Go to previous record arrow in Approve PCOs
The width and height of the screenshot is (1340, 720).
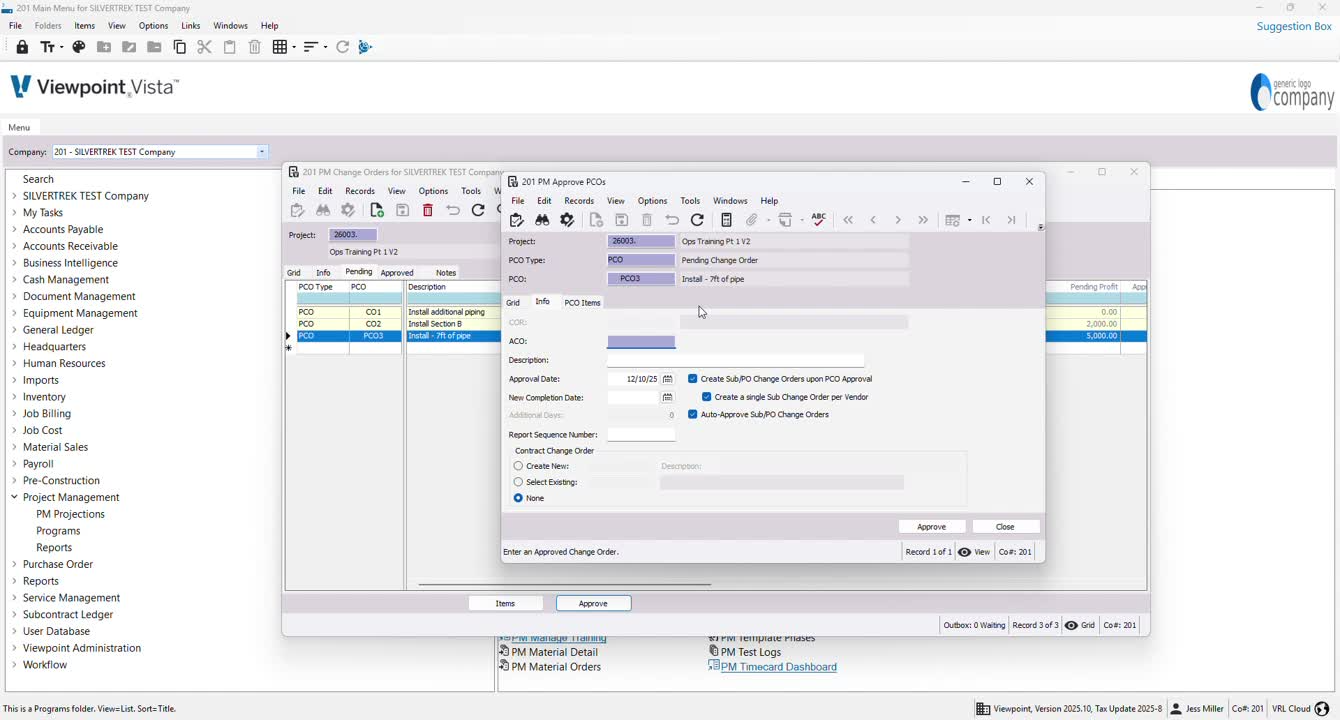pyautogui.click(x=873, y=220)
